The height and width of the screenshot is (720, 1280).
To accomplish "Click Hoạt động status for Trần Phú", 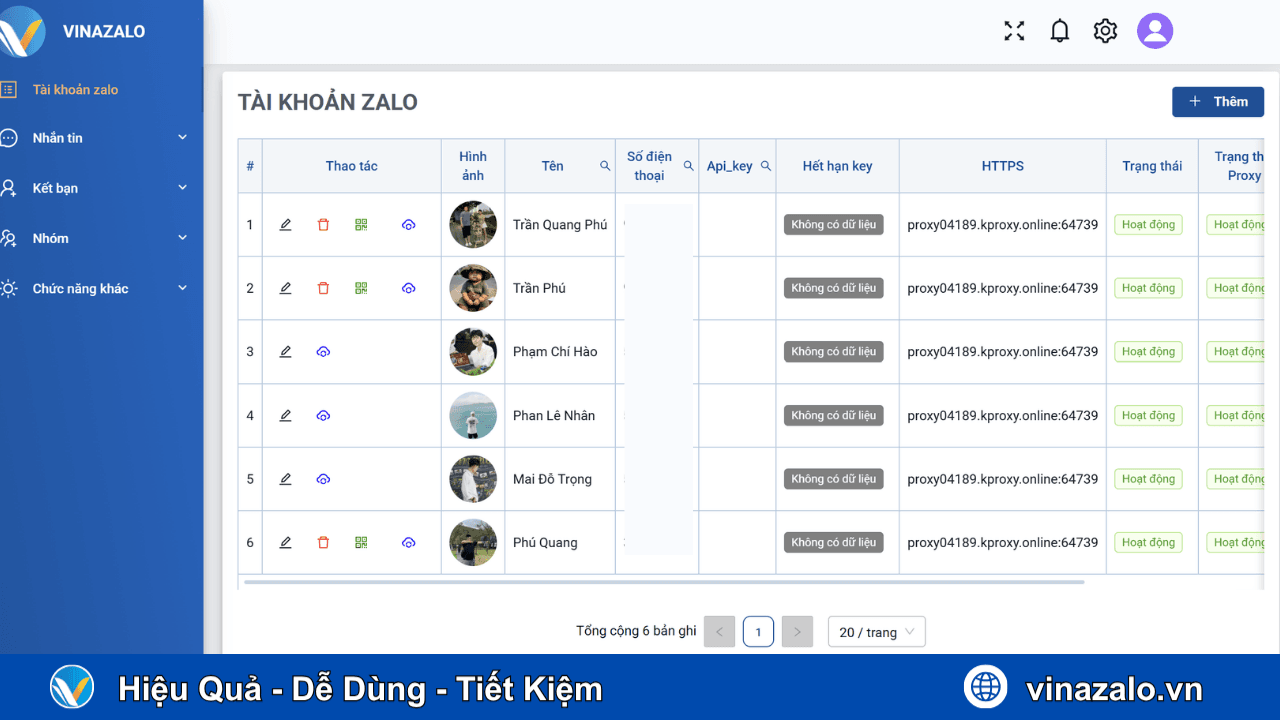I will (1148, 288).
